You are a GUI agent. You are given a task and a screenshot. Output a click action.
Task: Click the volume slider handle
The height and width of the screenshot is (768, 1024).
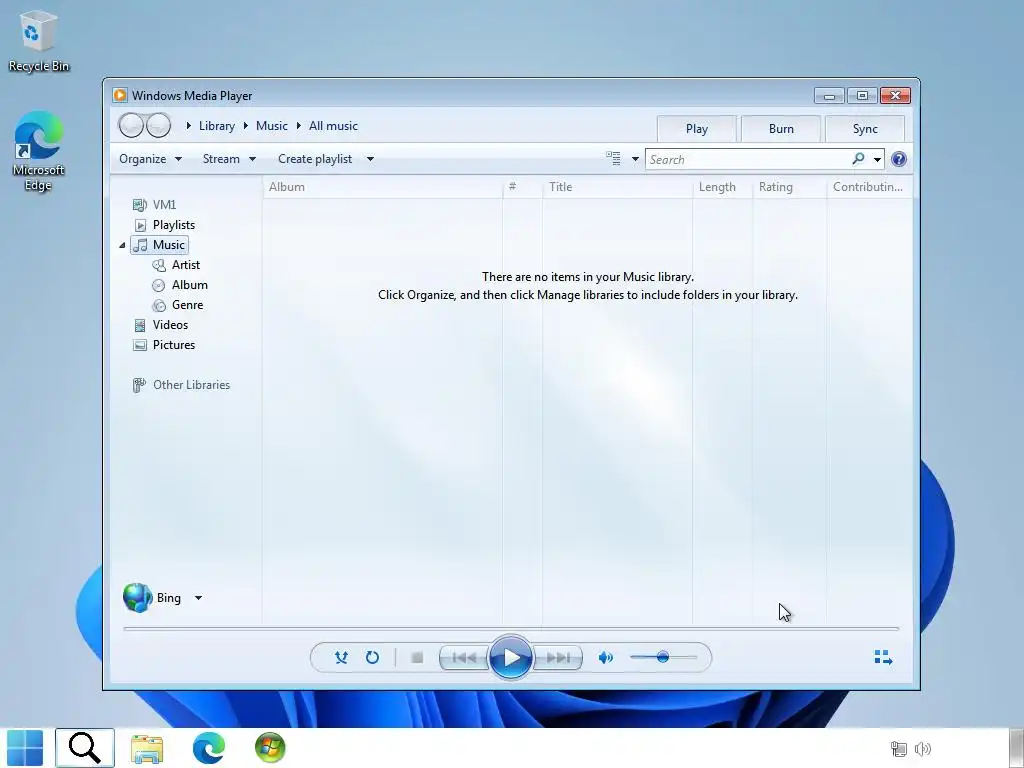663,657
